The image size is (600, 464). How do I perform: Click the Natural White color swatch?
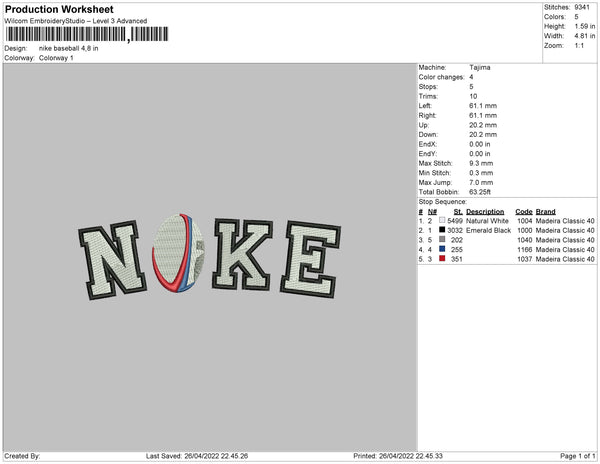[x=442, y=221]
